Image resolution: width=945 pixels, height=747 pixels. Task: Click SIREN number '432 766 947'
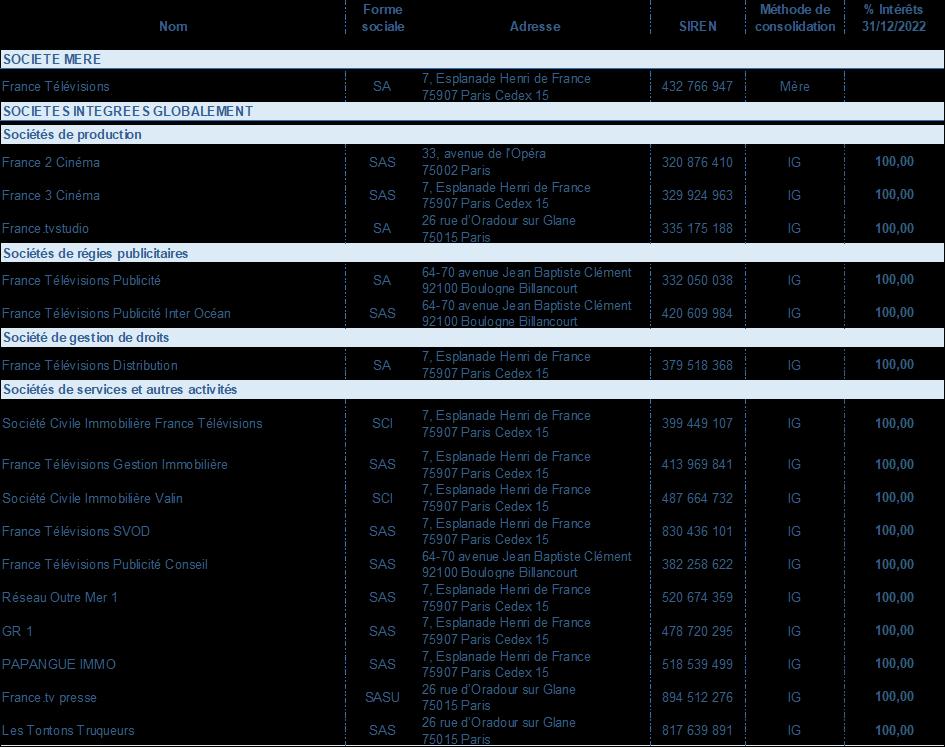[x=697, y=87]
